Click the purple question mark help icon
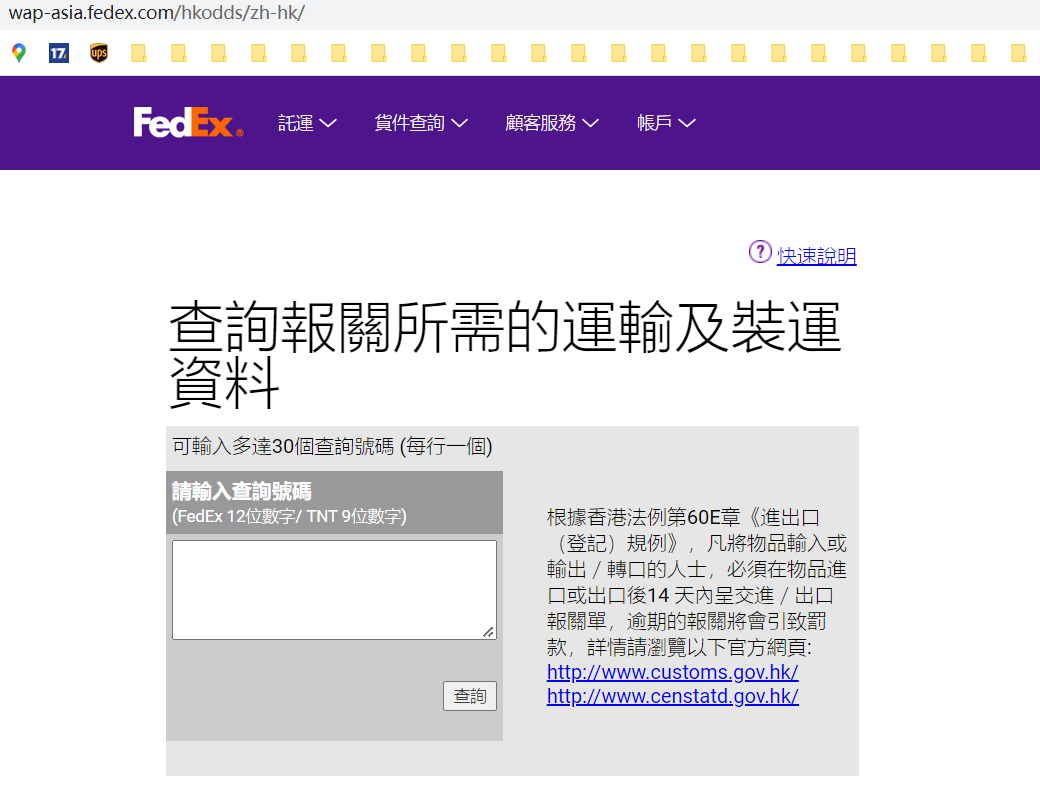The height and width of the screenshot is (804, 1040). coord(760,252)
